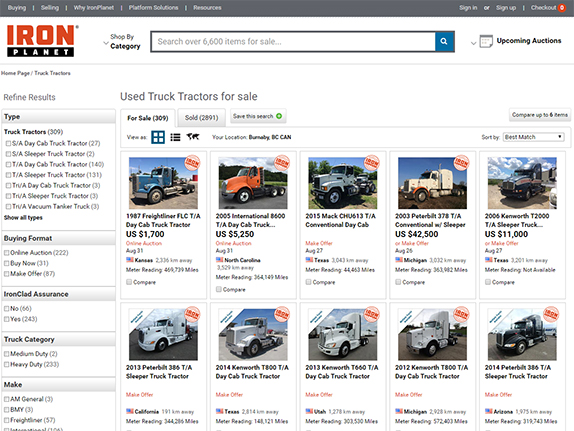Open the 2014 Peterbilt 386 truck photo
Screen dimensions: 574x431
(522, 334)
